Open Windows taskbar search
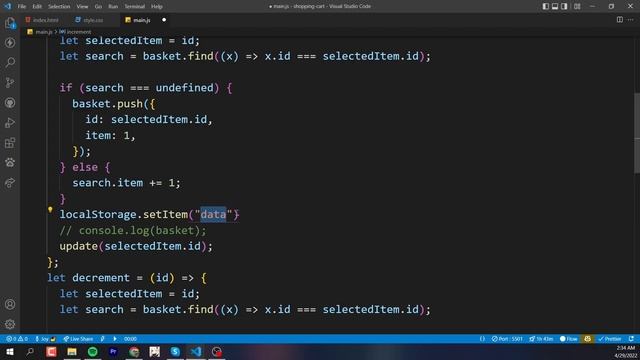 tap(30, 351)
